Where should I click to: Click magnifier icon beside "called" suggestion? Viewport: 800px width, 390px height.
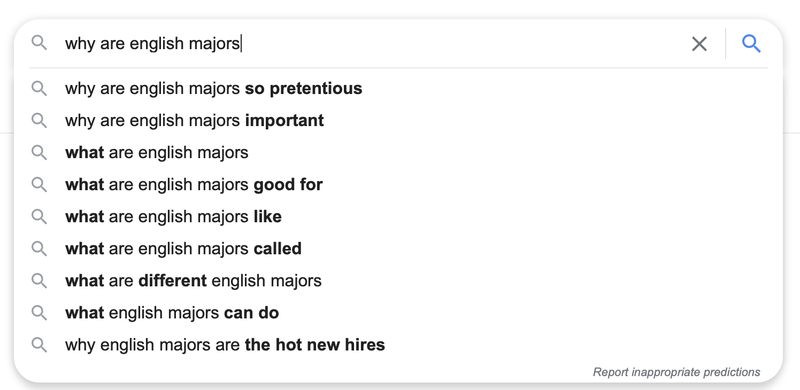(x=39, y=249)
